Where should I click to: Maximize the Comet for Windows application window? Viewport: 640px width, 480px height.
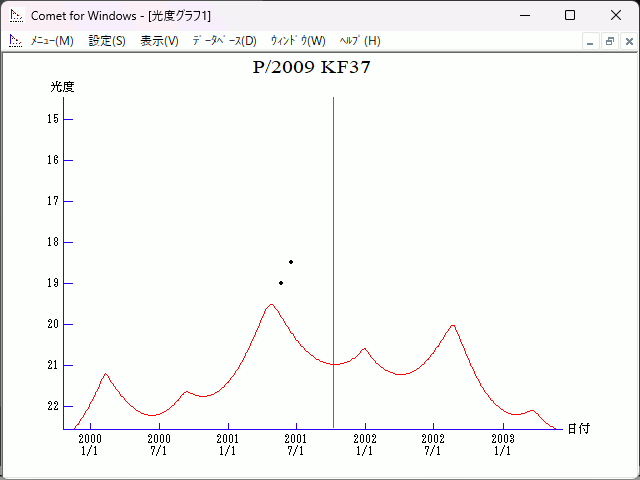pyautogui.click(x=570, y=15)
